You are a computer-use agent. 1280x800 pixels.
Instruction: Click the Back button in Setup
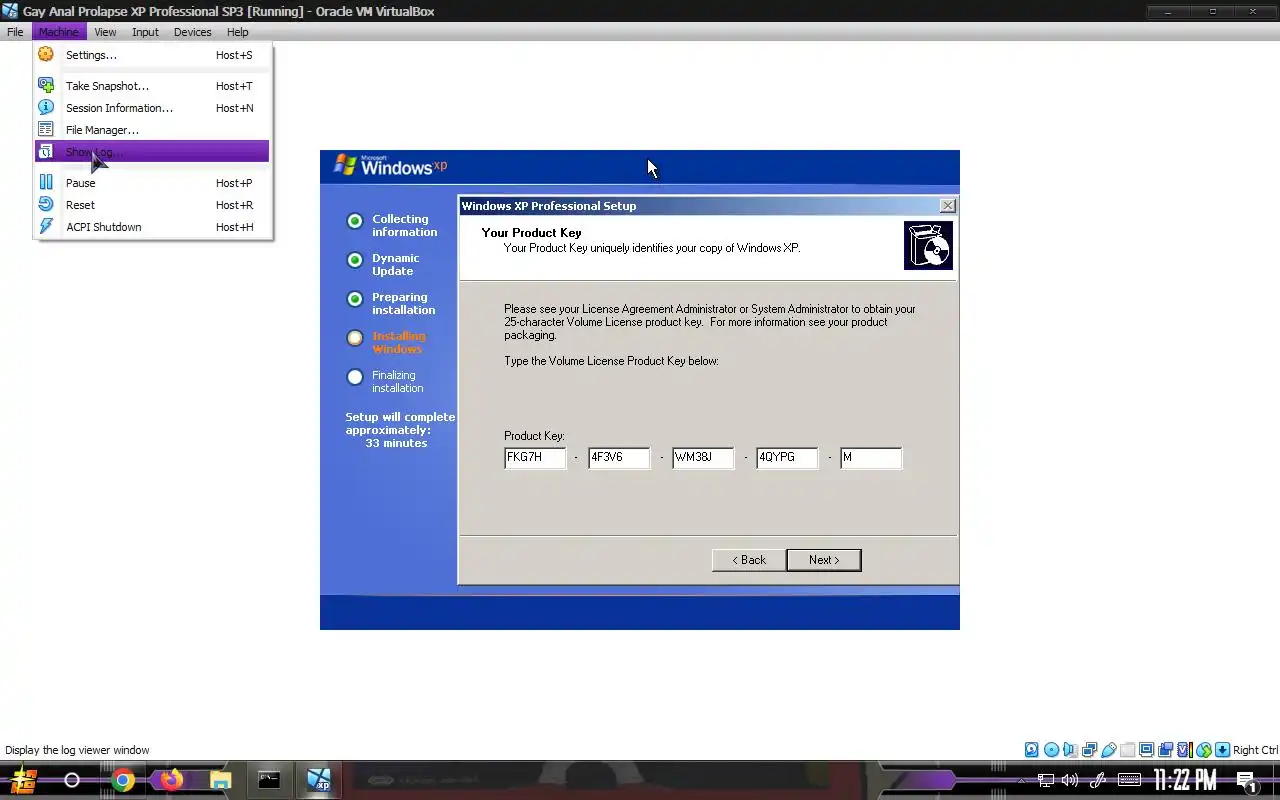(749, 560)
